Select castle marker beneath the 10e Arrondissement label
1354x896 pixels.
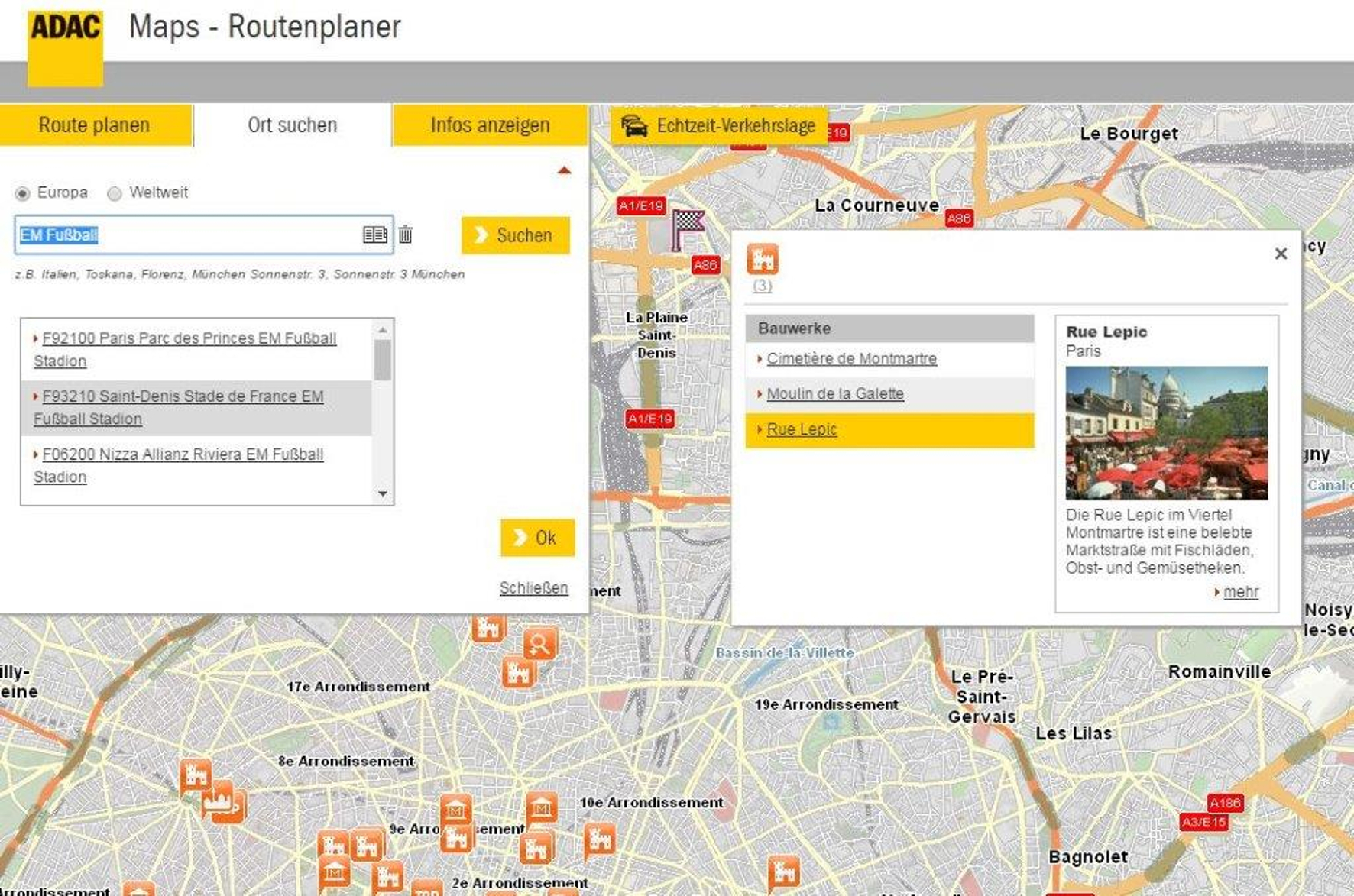pyautogui.click(x=600, y=840)
